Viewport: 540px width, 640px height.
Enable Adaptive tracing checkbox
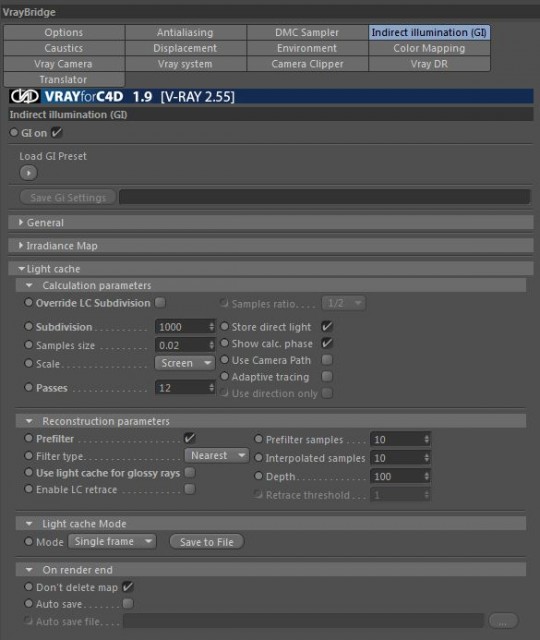(x=327, y=376)
